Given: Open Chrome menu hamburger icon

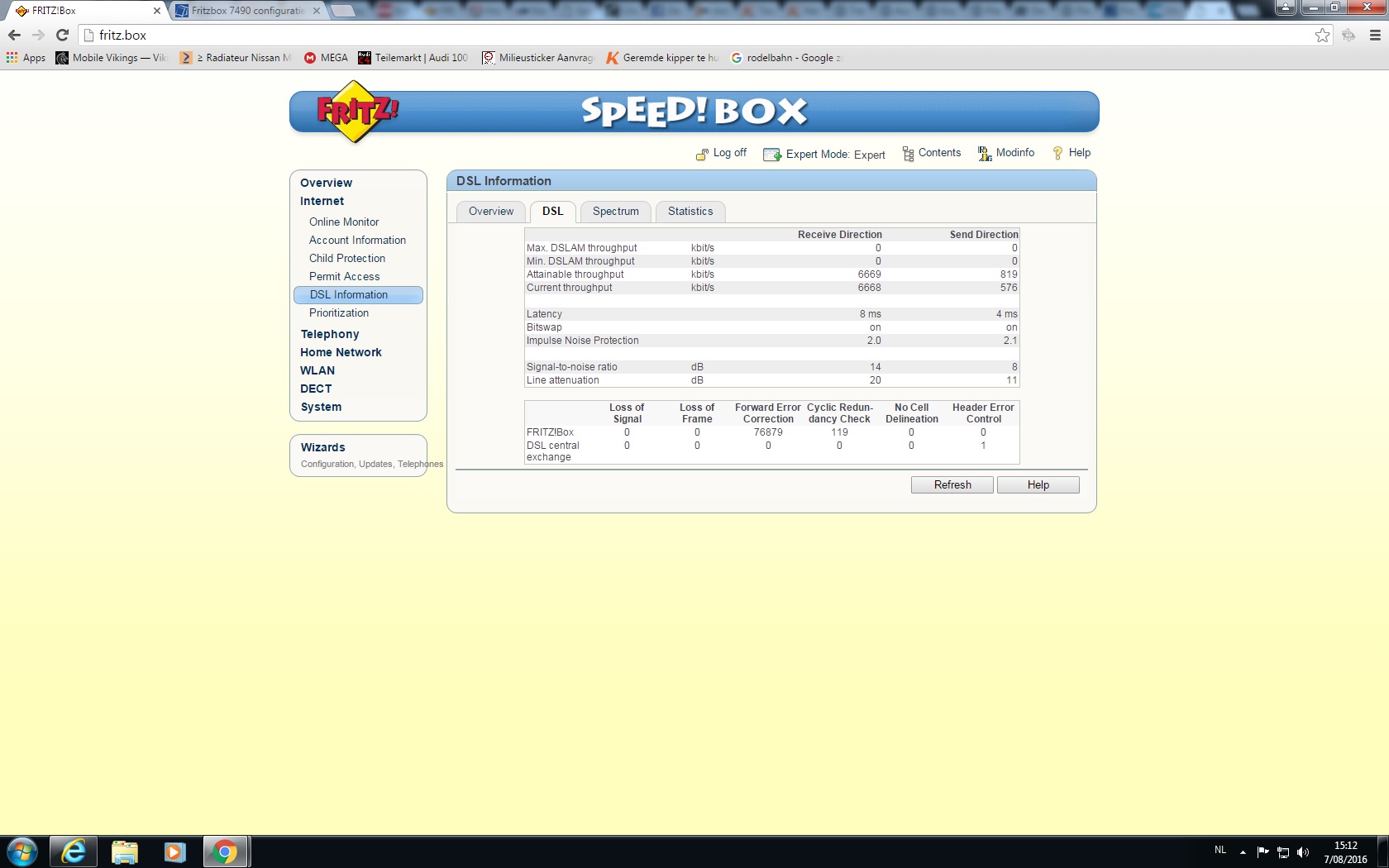Looking at the screenshot, I should click(x=1375, y=36).
